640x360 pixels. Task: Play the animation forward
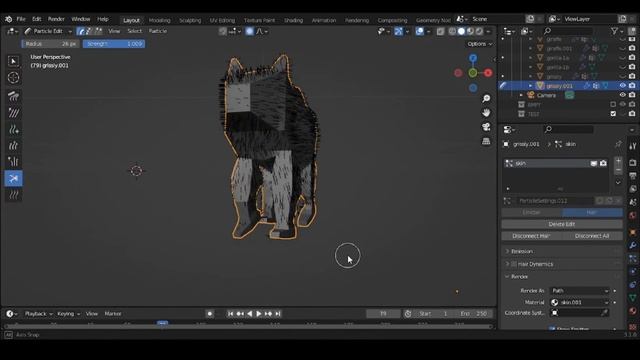259,314
